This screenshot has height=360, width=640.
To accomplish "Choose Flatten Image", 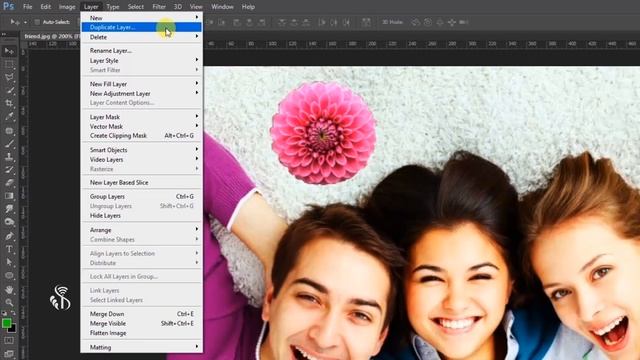I will pyautogui.click(x=141, y=333).
